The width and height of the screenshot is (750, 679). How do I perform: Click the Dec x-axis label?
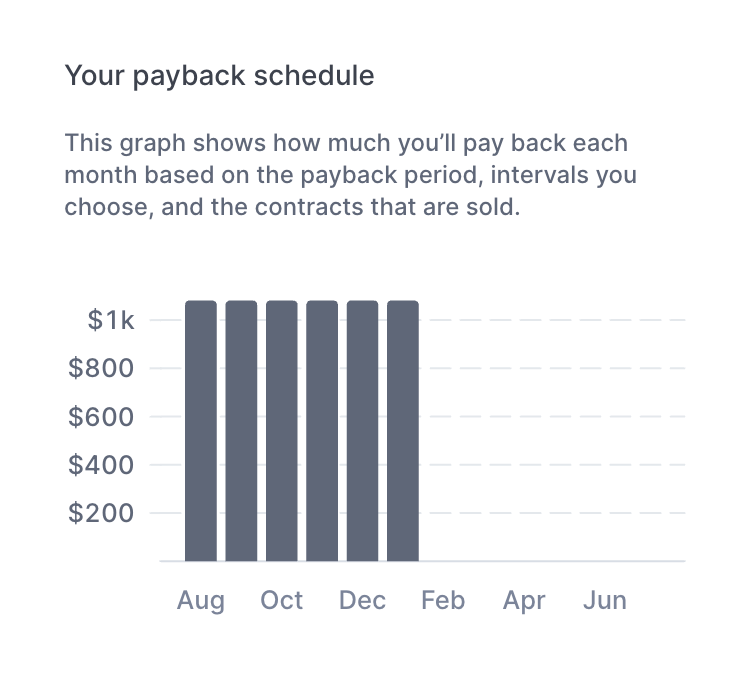pos(362,600)
